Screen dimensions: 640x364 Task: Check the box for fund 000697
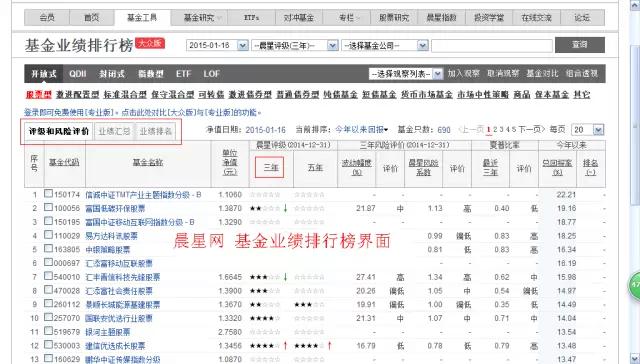coord(48,262)
